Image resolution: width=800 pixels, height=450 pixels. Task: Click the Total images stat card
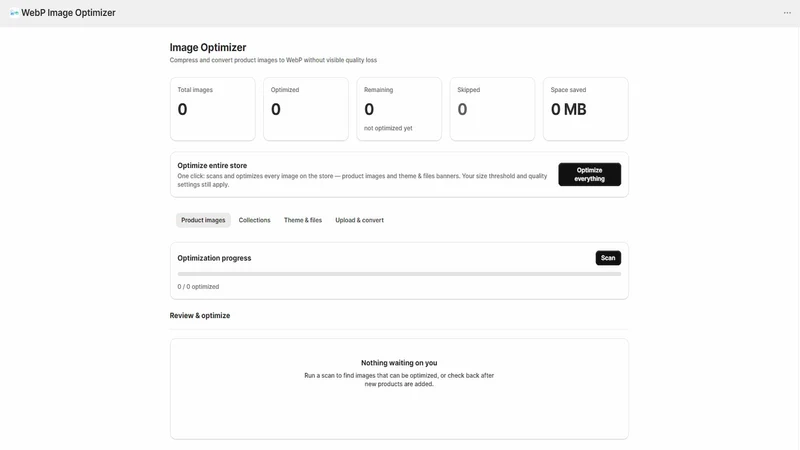(213, 109)
